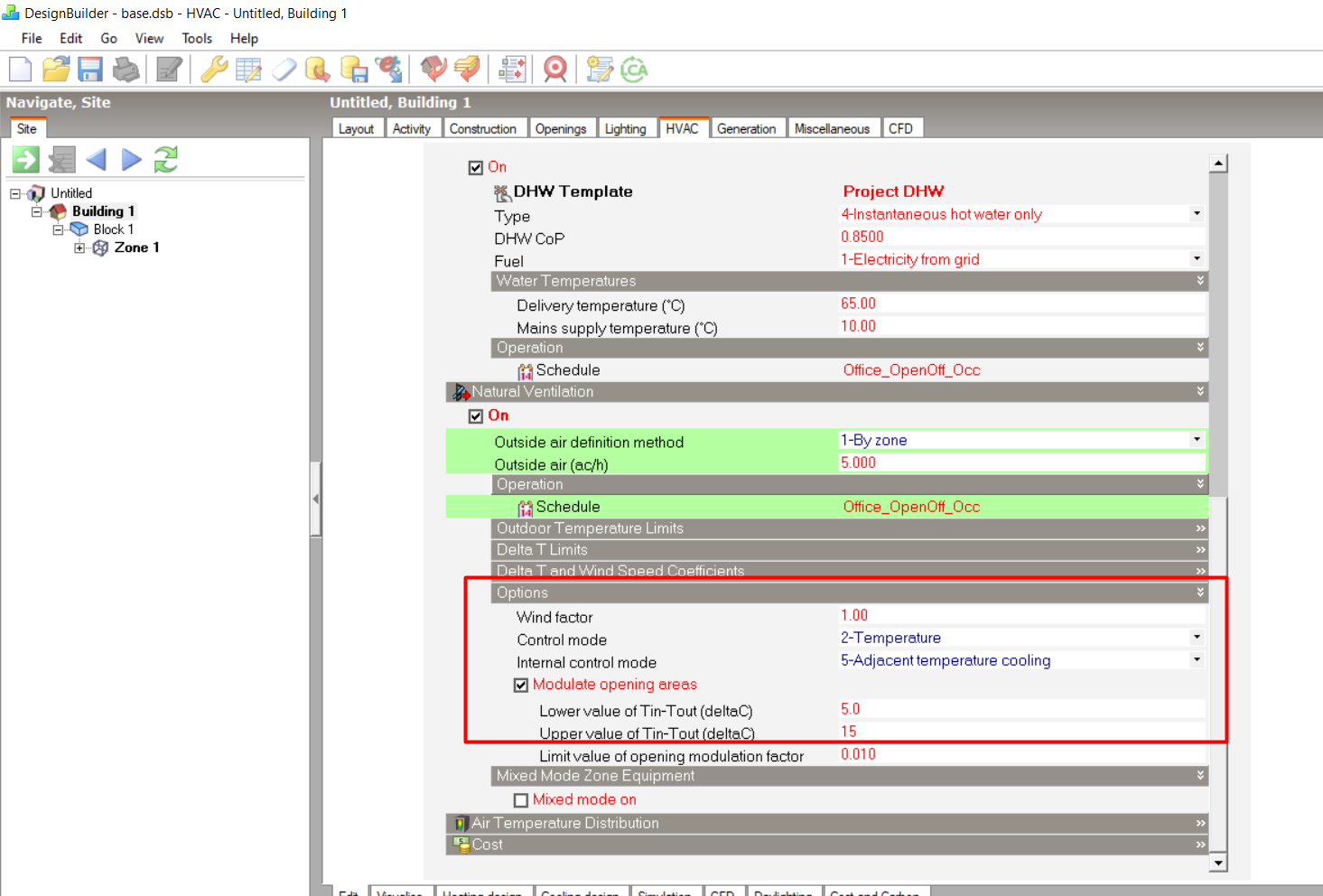The width and height of the screenshot is (1323, 896).
Task: Open the Internal control mode dropdown
Action: tap(1197, 660)
